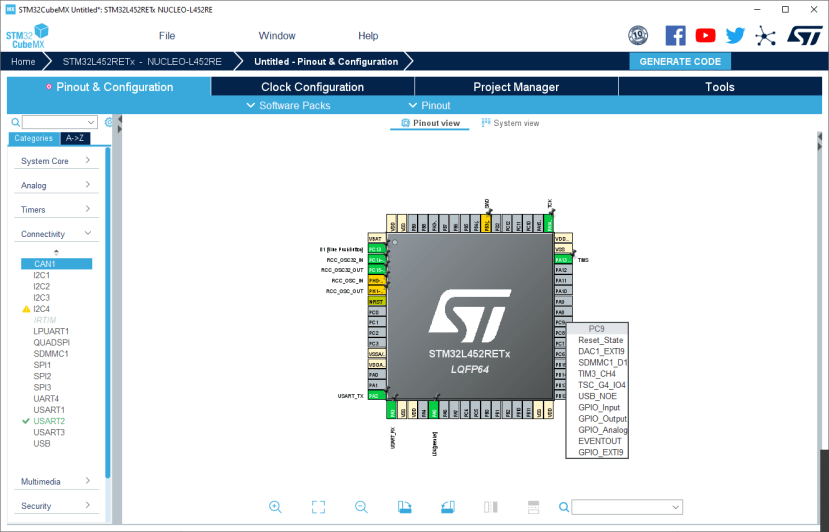This screenshot has width=829, height=532.
Task: Select the USB peripheral
Action: pos(42,443)
